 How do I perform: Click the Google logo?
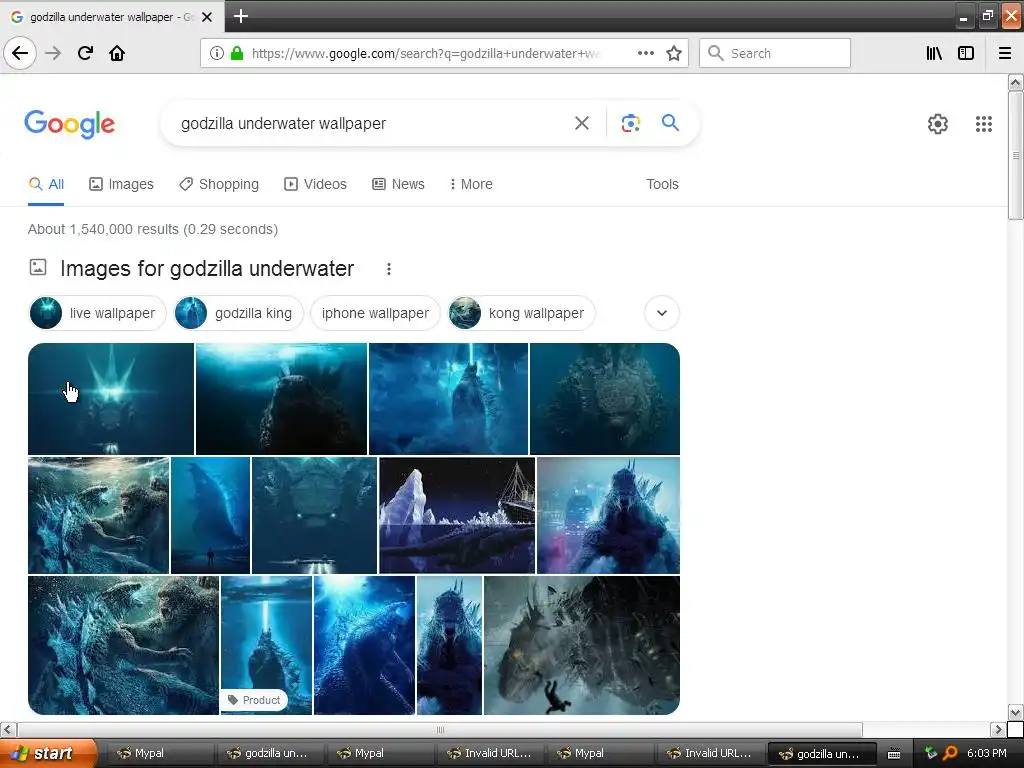click(x=69, y=124)
